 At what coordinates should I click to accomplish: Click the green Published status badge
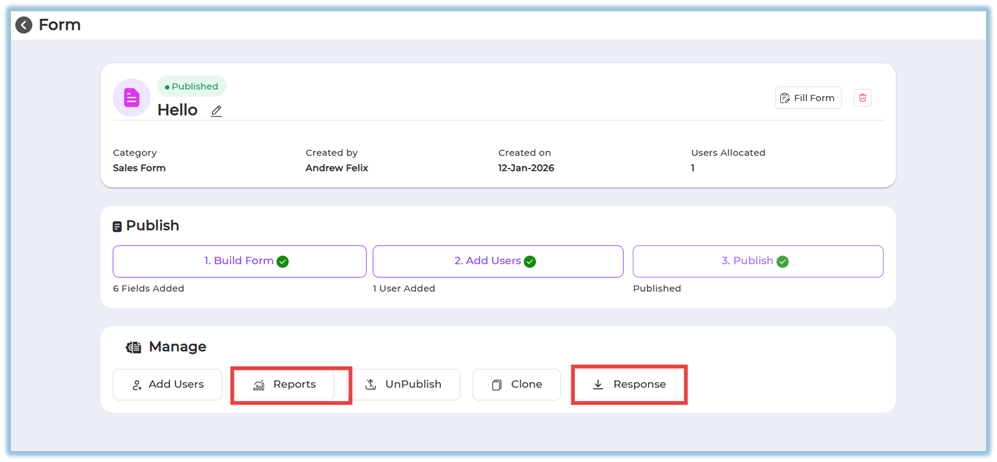(192, 86)
